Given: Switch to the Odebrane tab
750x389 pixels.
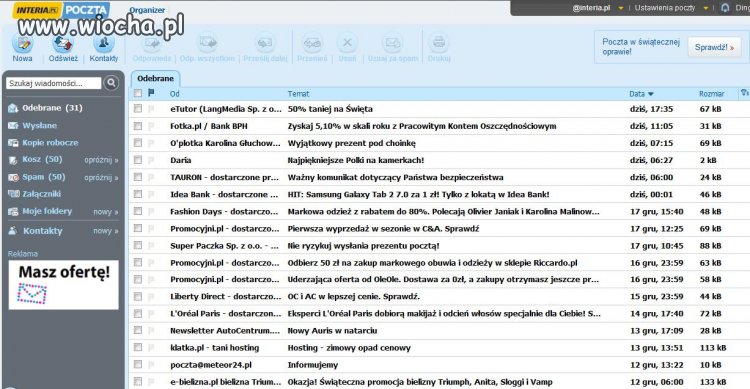Looking at the screenshot, I should (155, 78).
